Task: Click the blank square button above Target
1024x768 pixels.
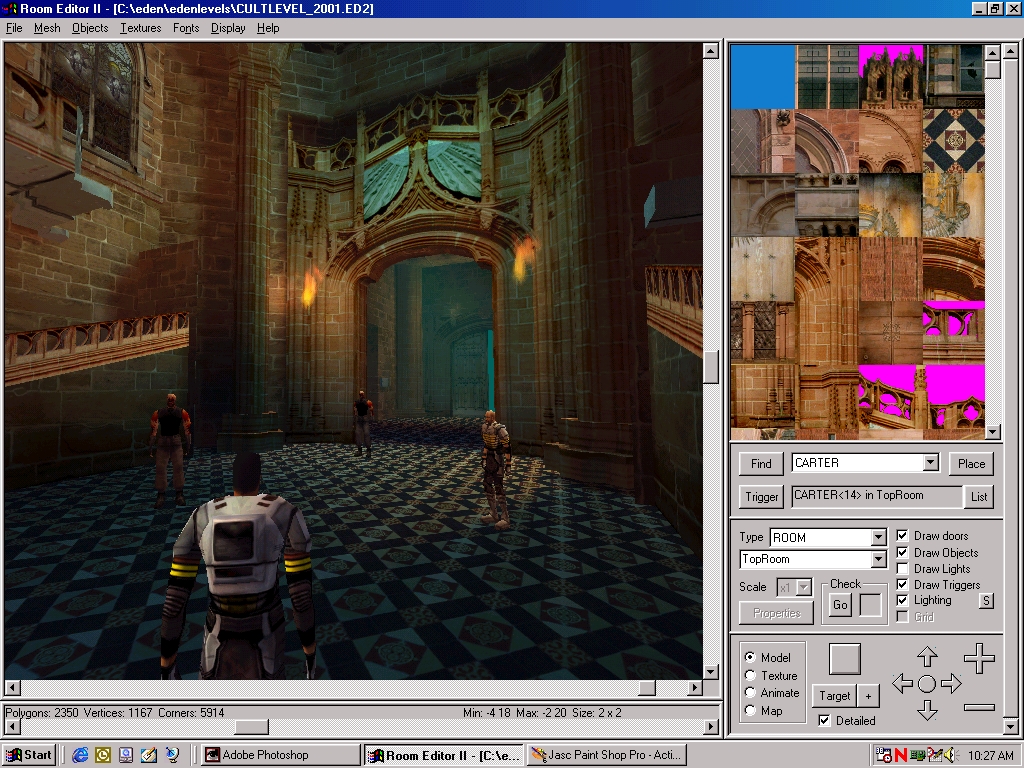Action: point(844,658)
